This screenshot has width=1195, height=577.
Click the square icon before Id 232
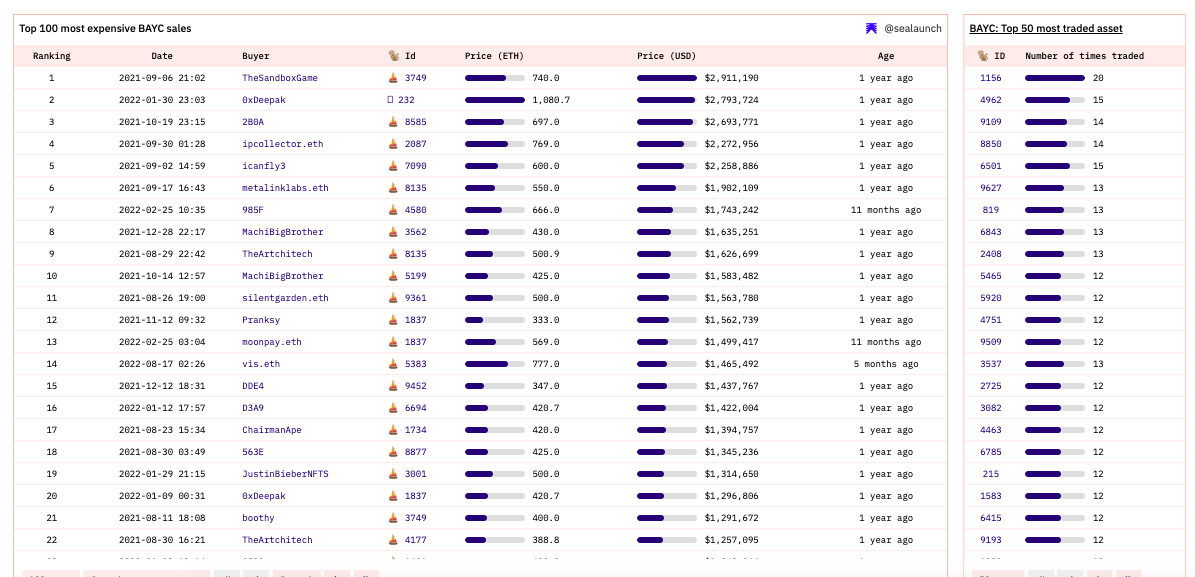(x=390, y=100)
